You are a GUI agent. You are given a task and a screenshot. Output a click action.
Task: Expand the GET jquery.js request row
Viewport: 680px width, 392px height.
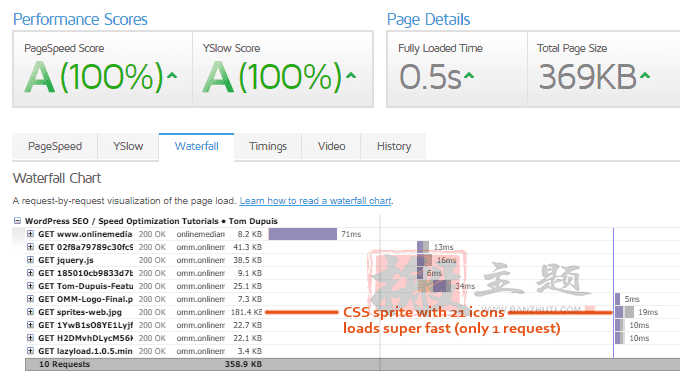click(30, 260)
